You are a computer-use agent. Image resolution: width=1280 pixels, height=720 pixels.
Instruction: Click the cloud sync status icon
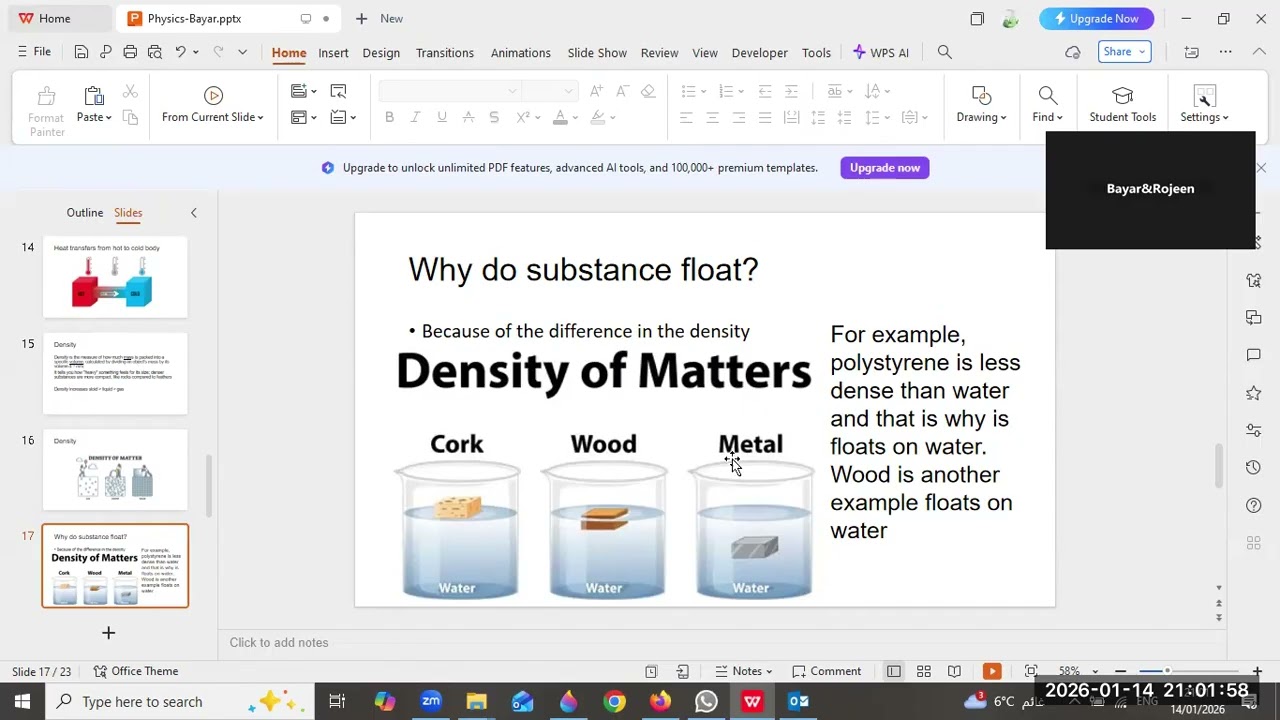1073,52
